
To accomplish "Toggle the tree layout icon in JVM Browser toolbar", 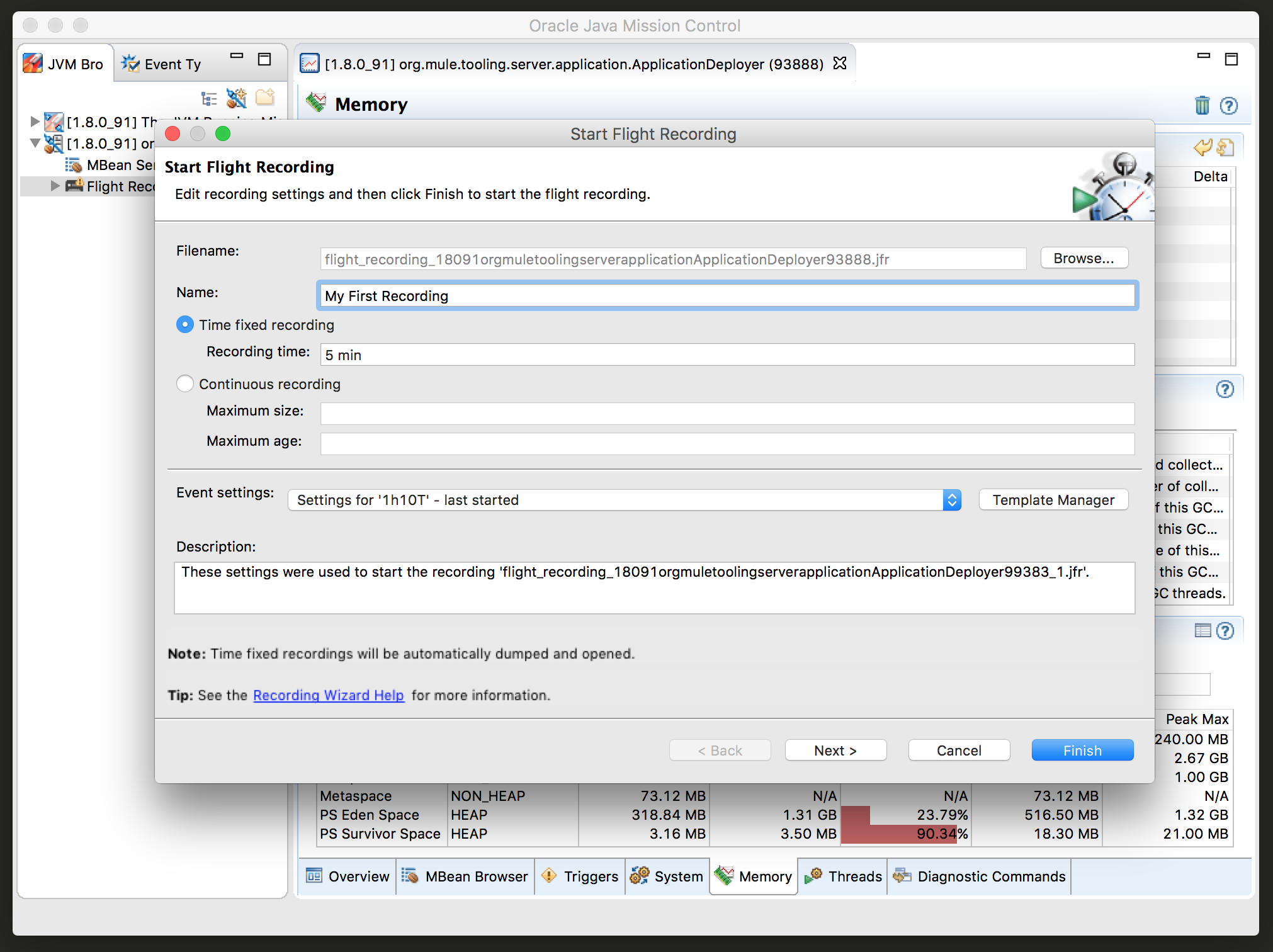I will point(208,98).
